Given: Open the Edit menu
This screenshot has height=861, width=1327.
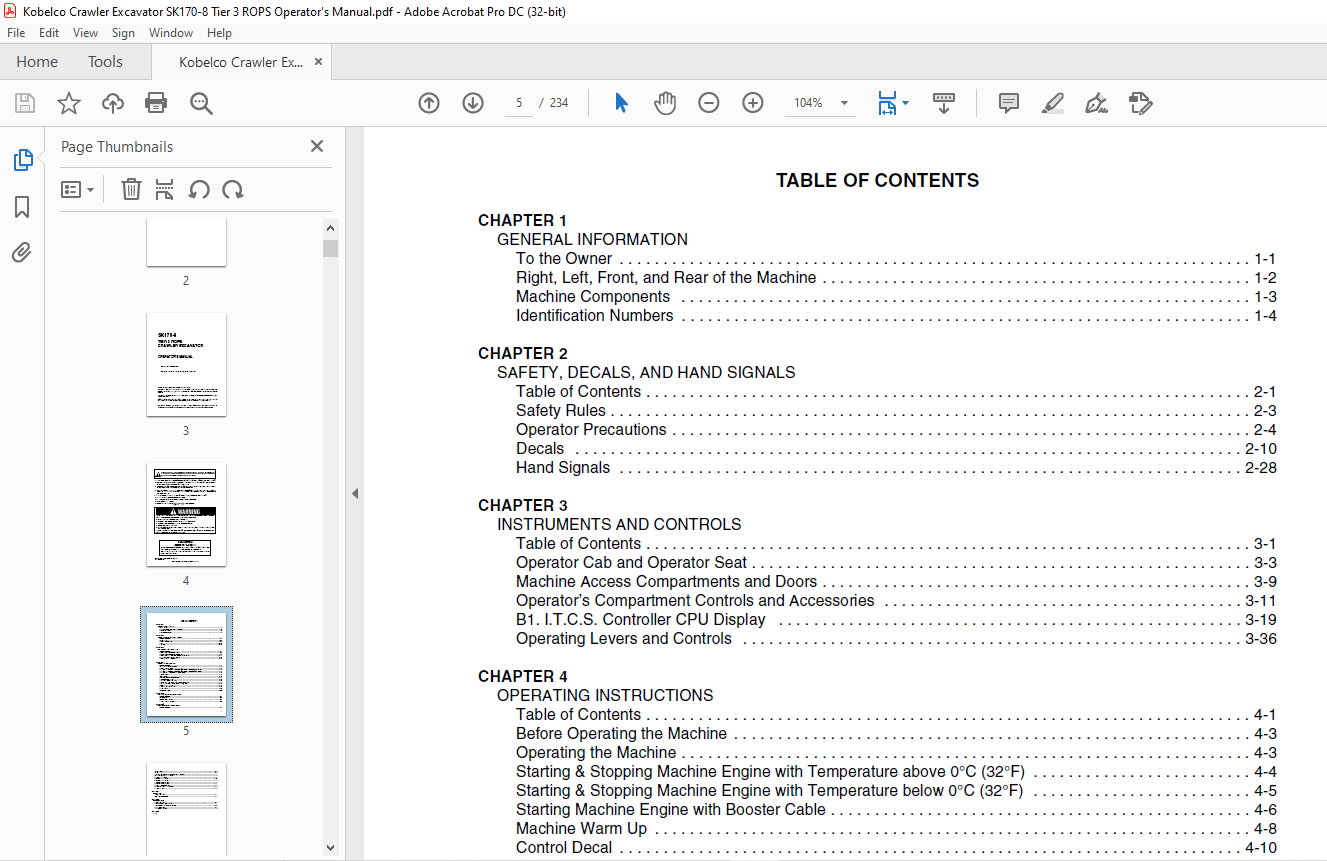Looking at the screenshot, I should coord(49,33).
